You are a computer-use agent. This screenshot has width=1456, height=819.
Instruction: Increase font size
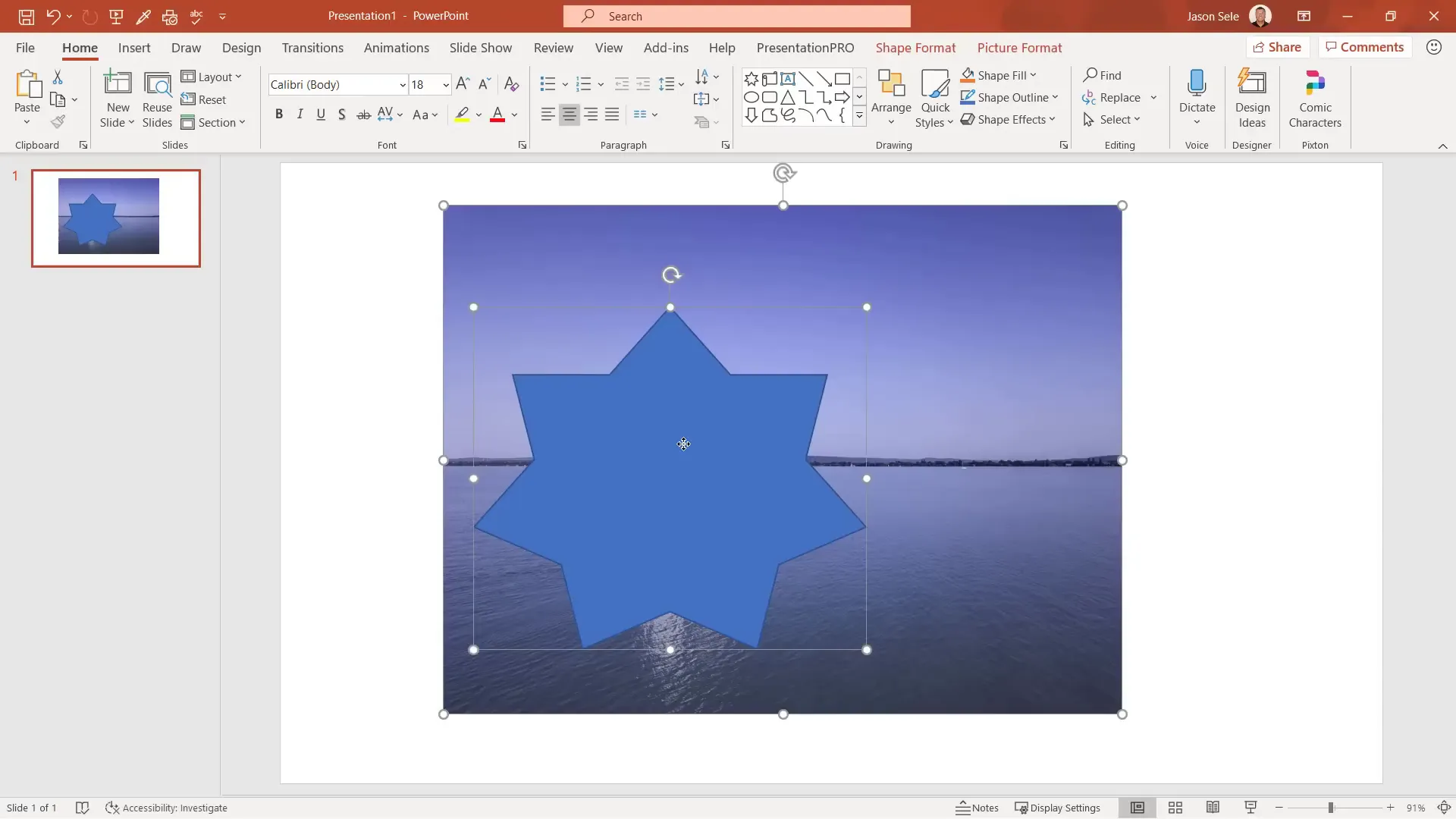pos(463,84)
